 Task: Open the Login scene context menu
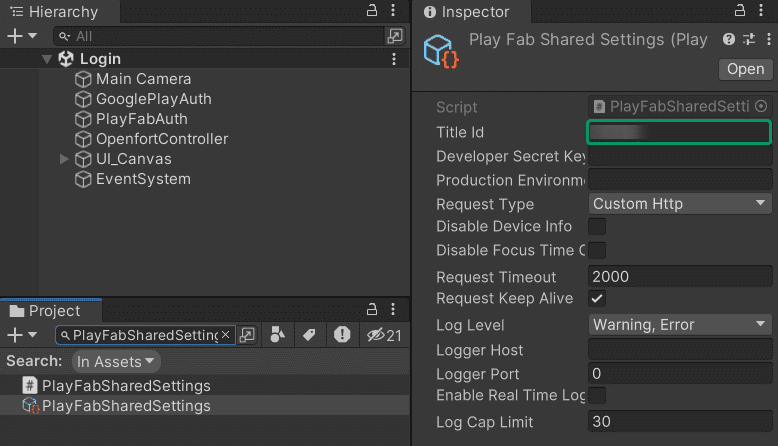click(394, 59)
